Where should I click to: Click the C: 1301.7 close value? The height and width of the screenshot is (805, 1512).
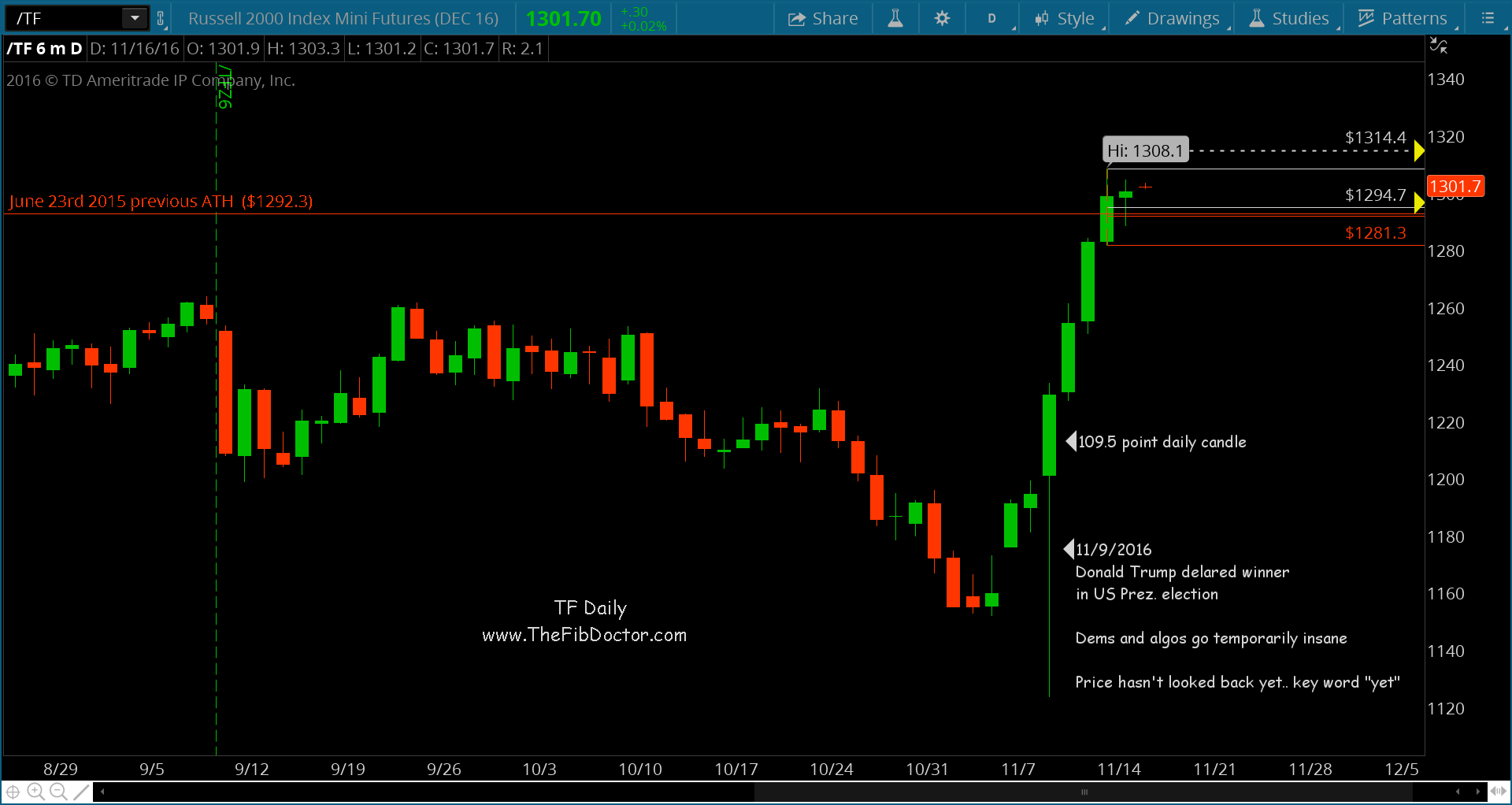tap(459, 49)
